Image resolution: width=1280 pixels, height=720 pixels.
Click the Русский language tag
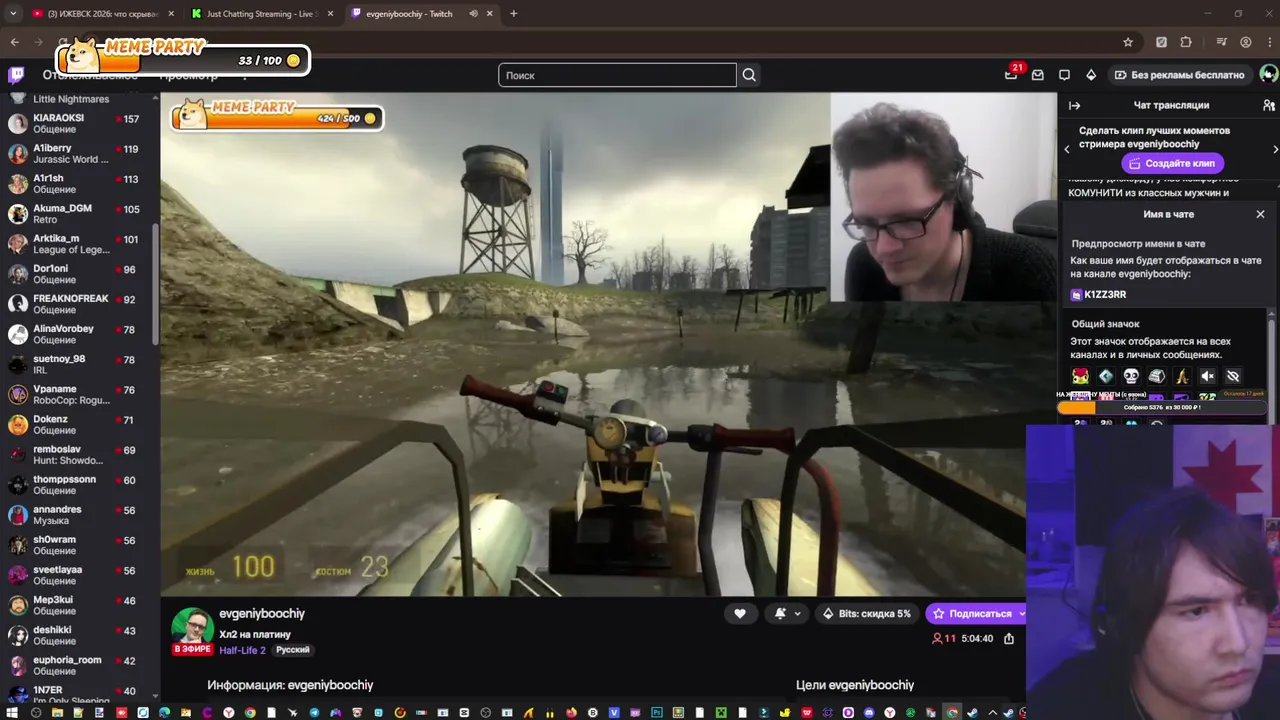(x=293, y=650)
